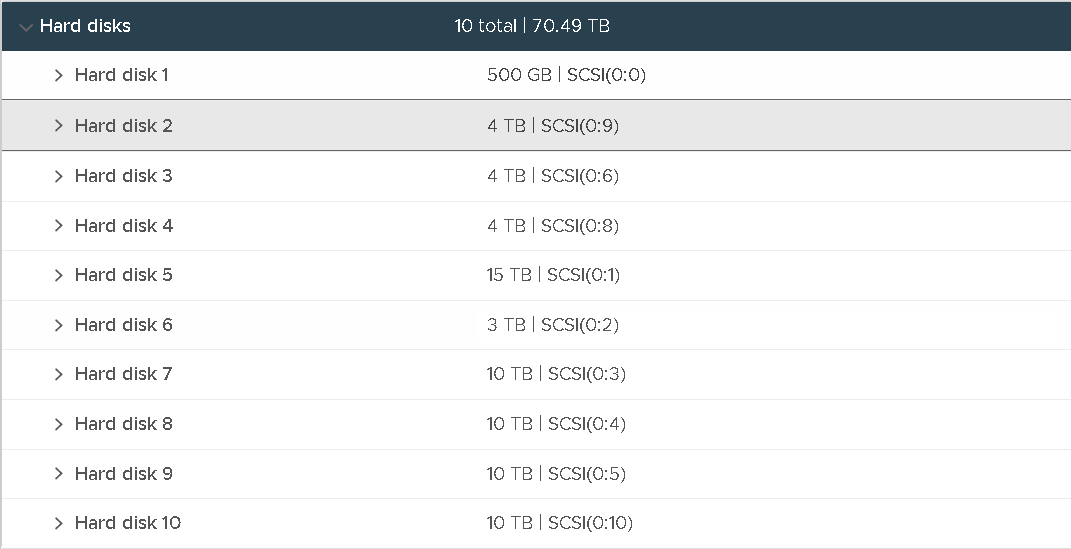Expand Hard disk 4 chevron

(59, 226)
